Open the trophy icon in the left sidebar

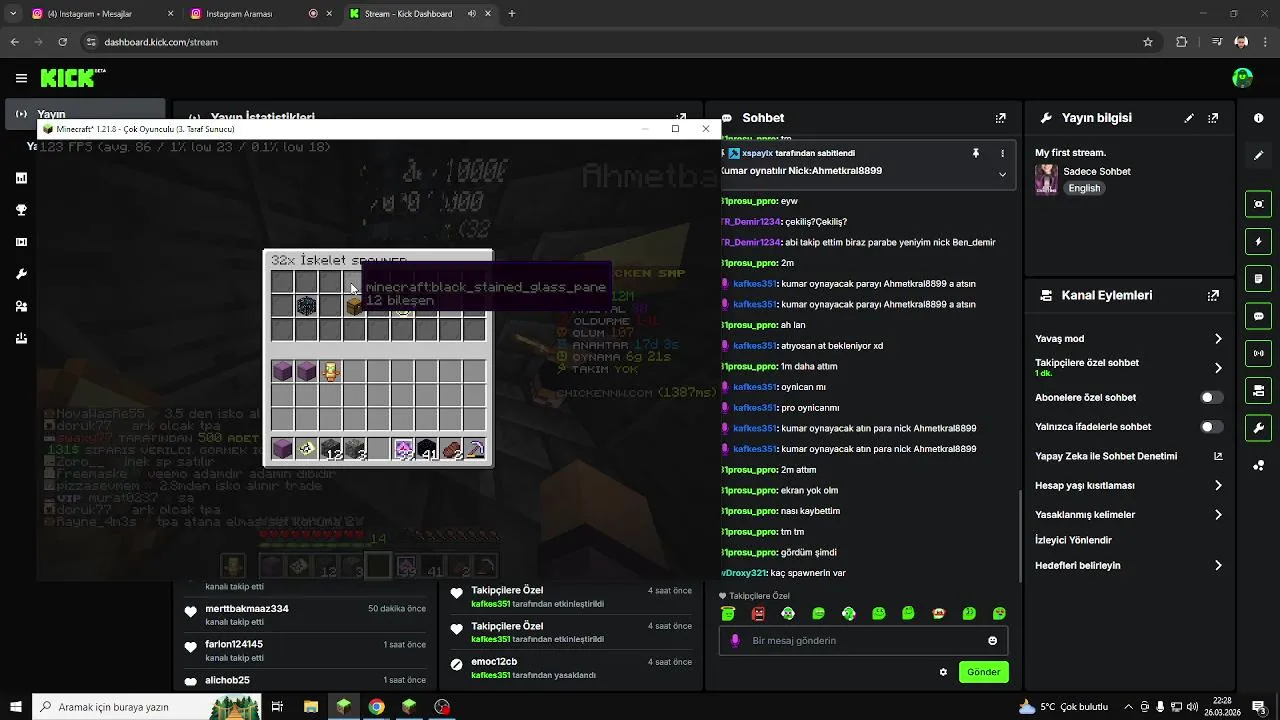[x=21, y=210]
